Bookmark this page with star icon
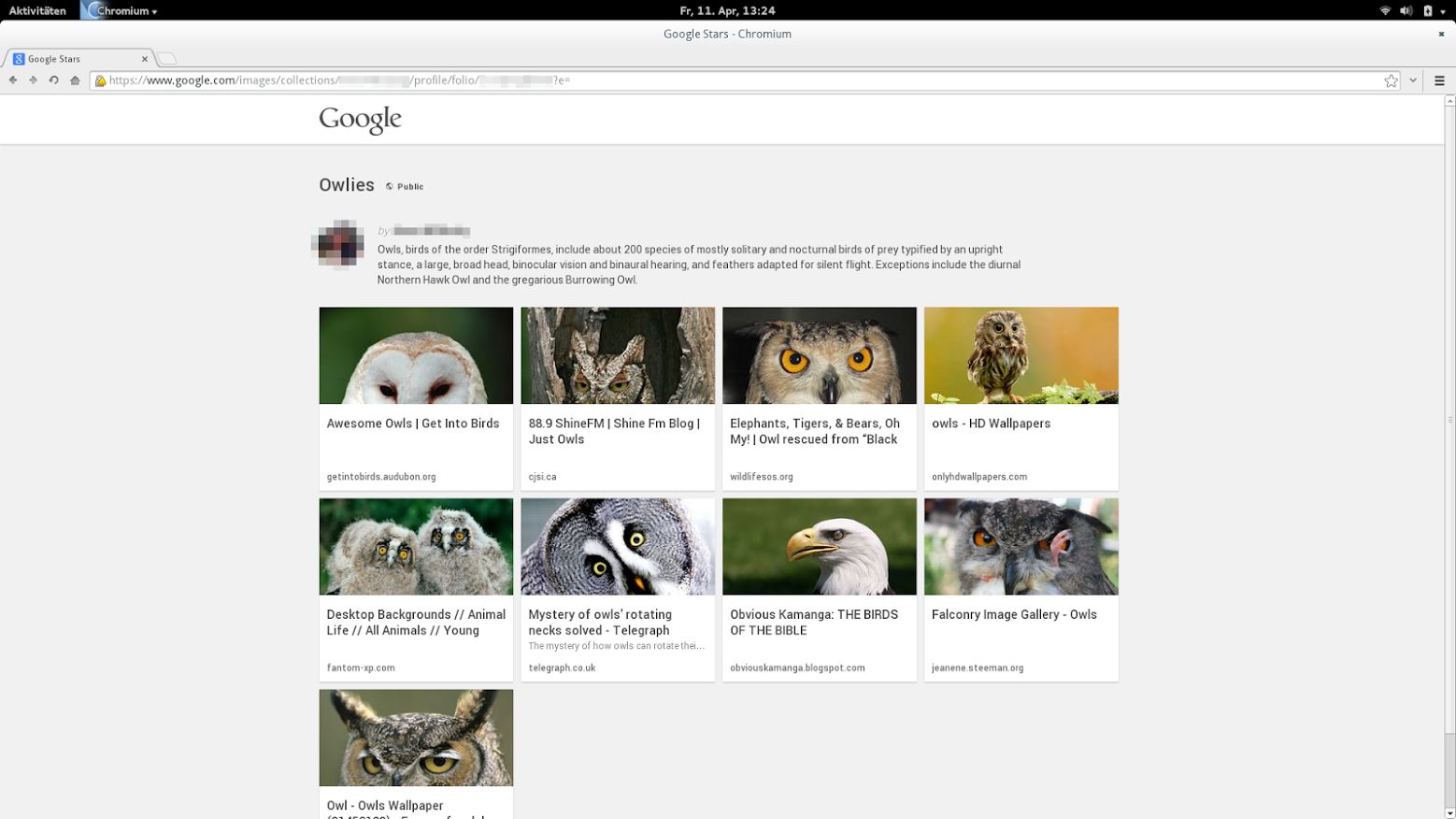This screenshot has width=1456, height=819. tap(1392, 80)
